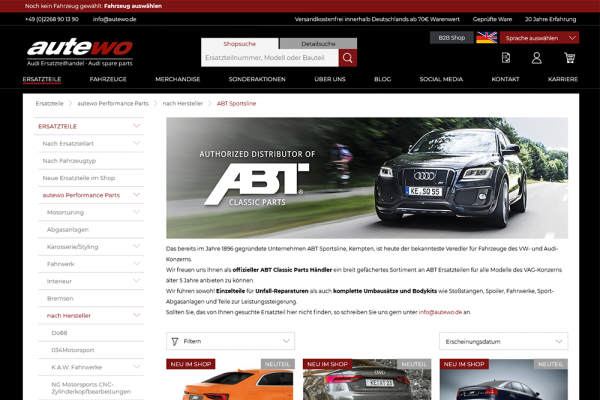Go to nach Hersteller breadcrumb
Viewport: 600px width, 400px height.
183,103
